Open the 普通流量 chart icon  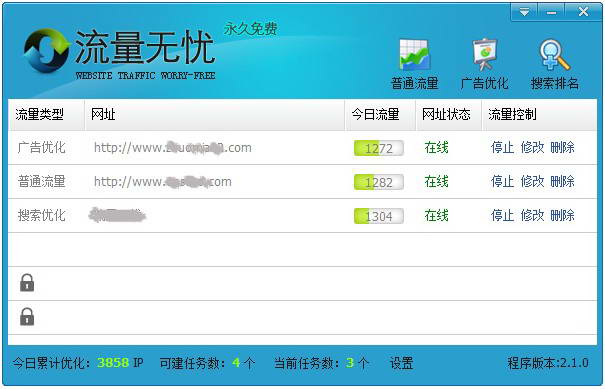tap(415, 54)
